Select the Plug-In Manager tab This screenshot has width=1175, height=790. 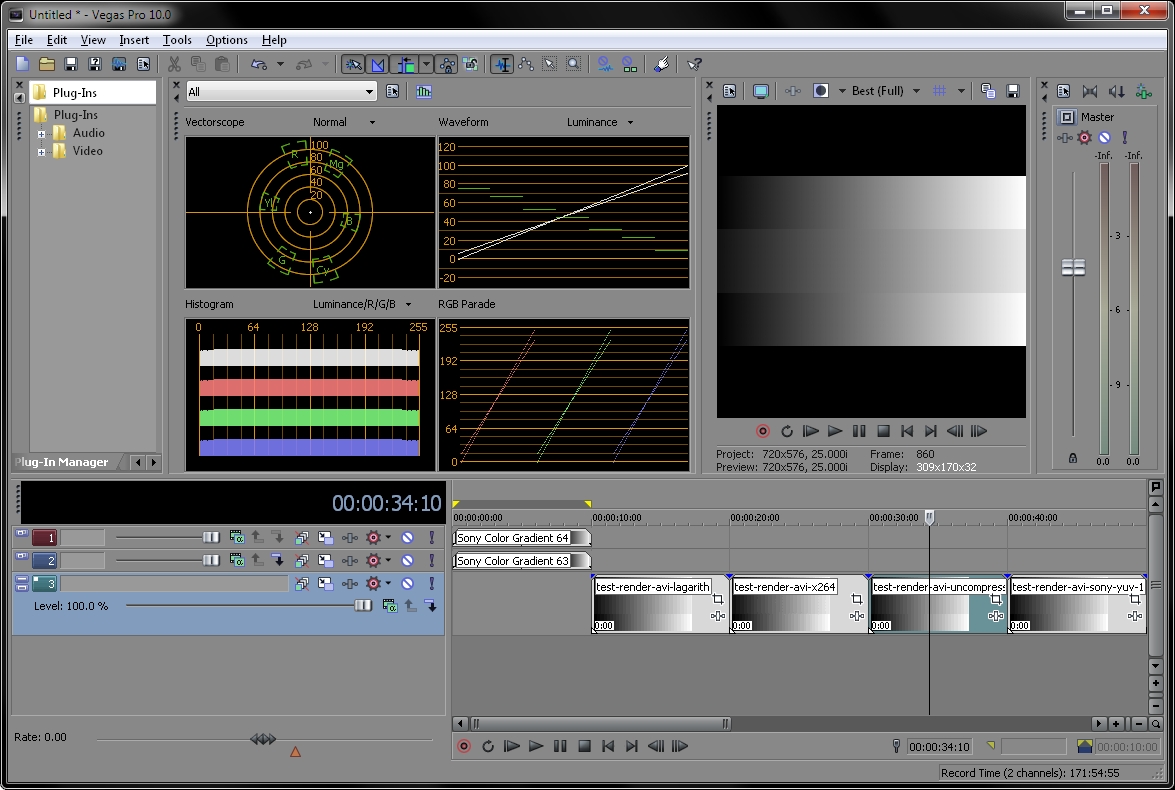tap(62, 462)
